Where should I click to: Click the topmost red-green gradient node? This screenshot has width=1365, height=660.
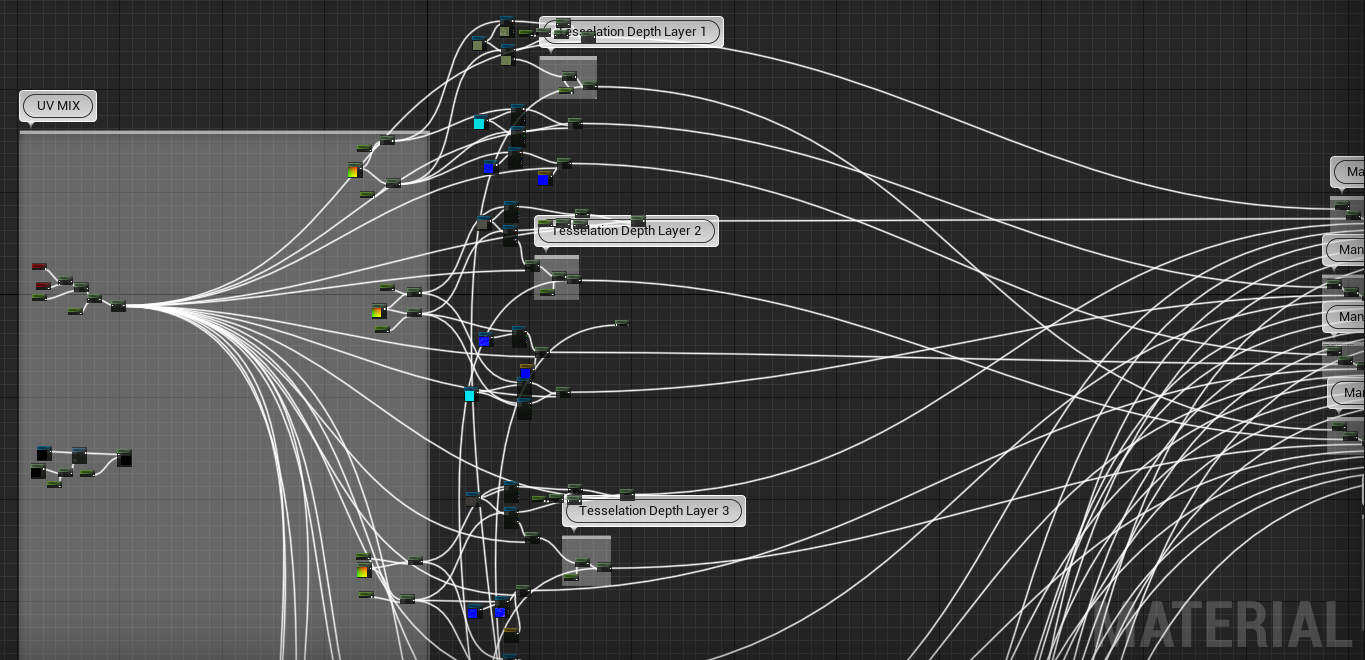pos(353,172)
